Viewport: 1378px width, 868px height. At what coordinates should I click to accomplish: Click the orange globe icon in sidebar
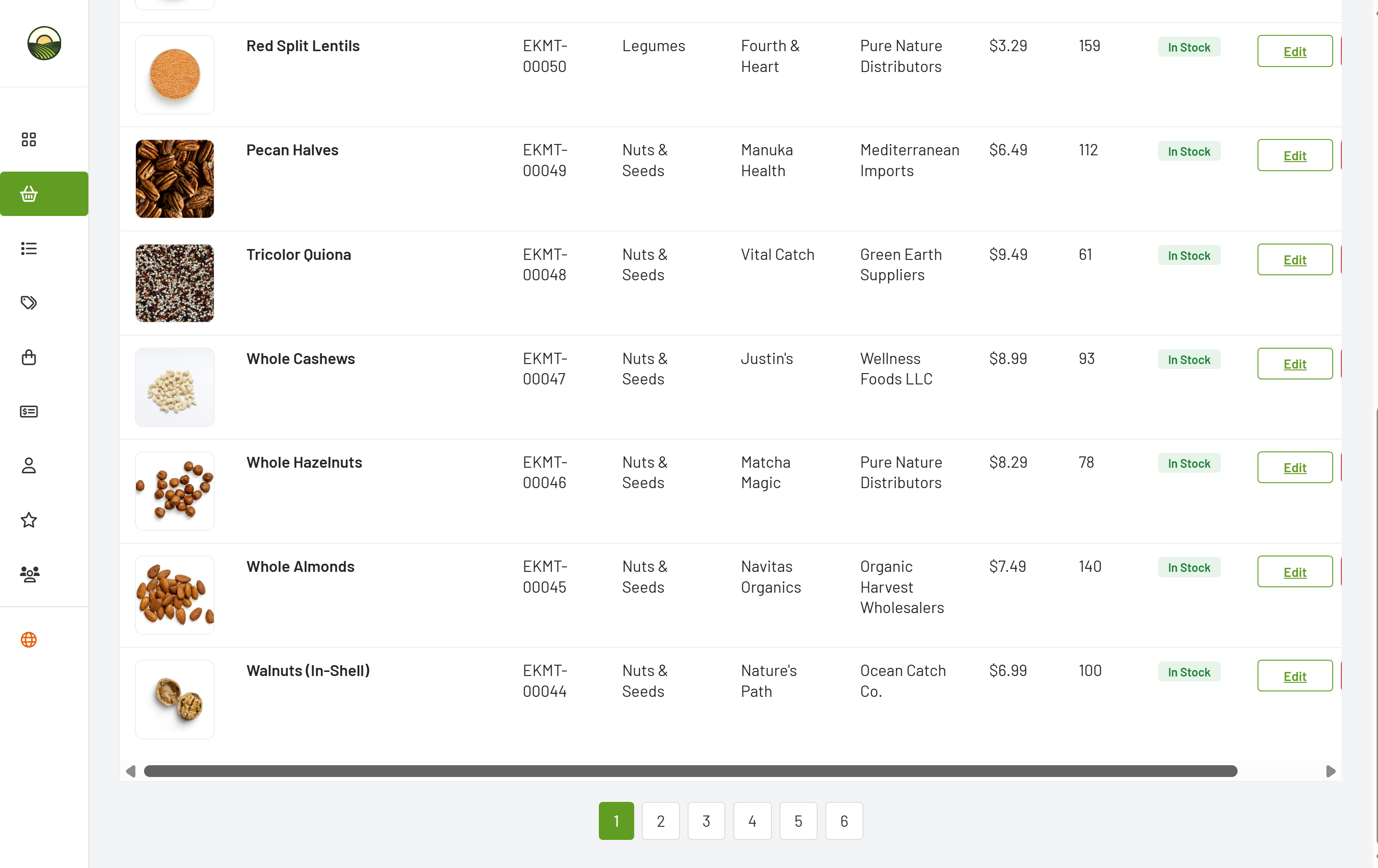tap(29, 640)
